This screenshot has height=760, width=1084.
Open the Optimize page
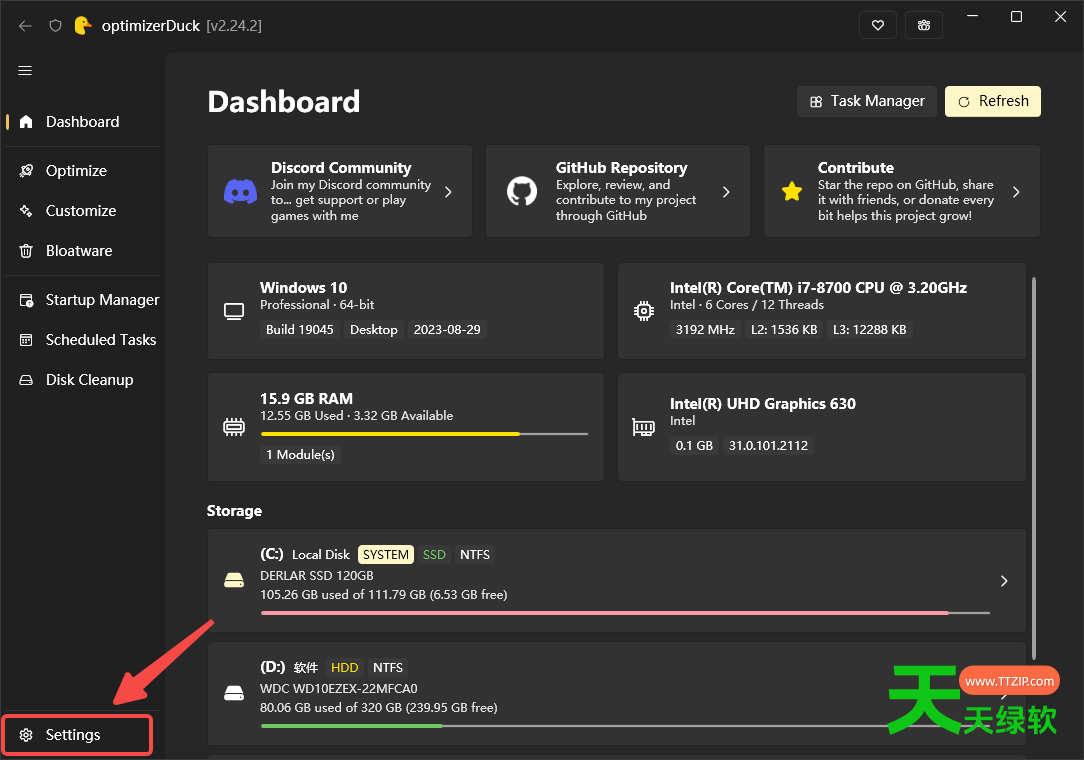click(83, 171)
